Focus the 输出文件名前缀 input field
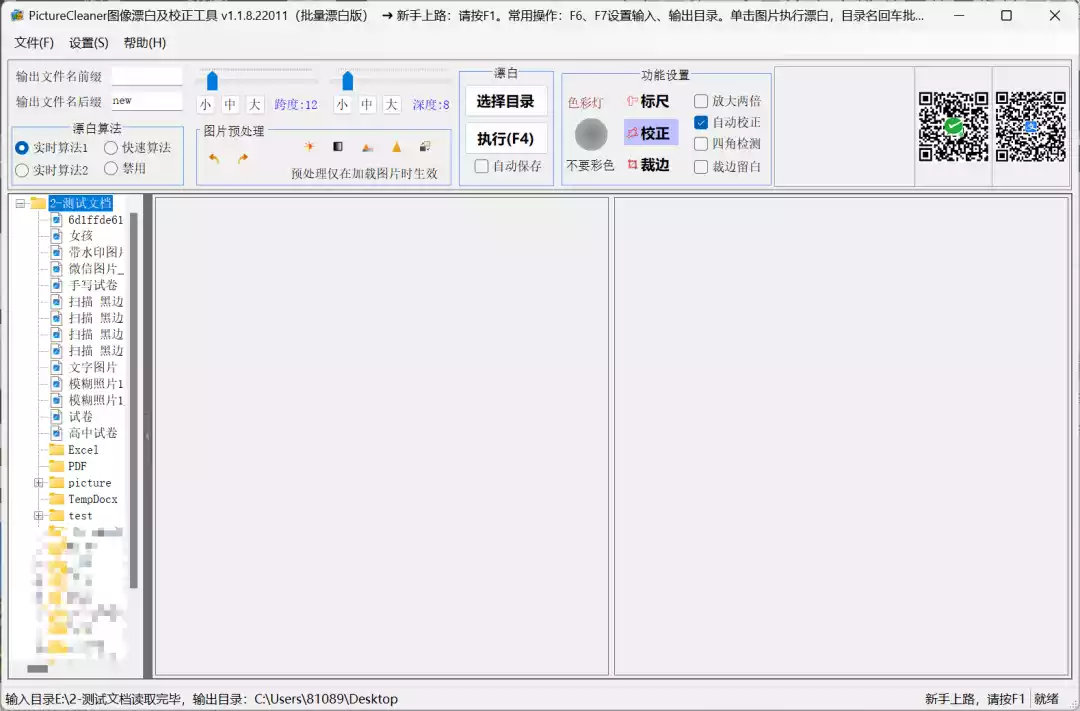1080x711 pixels. (147, 76)
